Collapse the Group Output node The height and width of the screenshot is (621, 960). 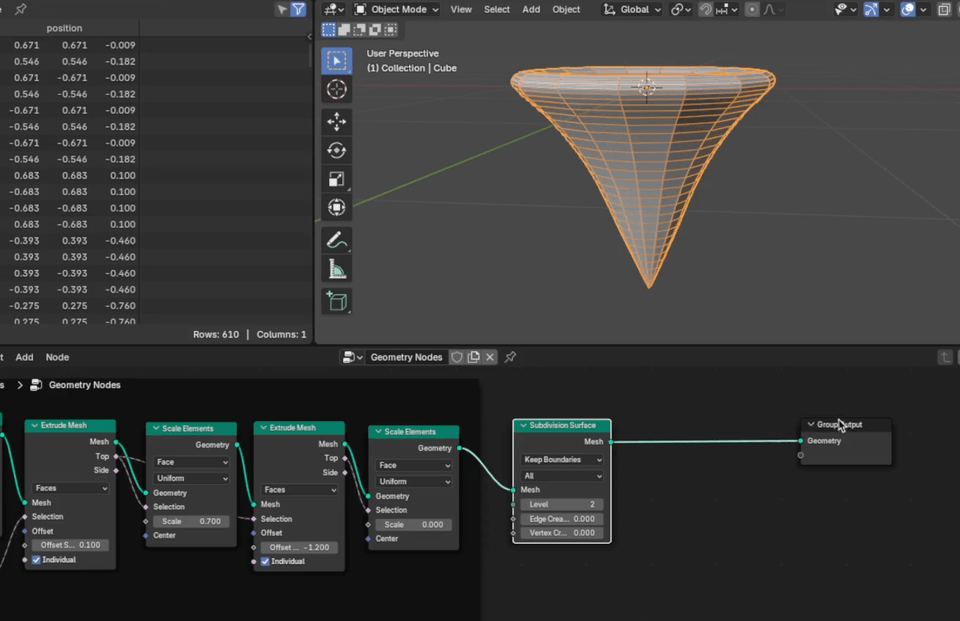[x=811, y=425]
